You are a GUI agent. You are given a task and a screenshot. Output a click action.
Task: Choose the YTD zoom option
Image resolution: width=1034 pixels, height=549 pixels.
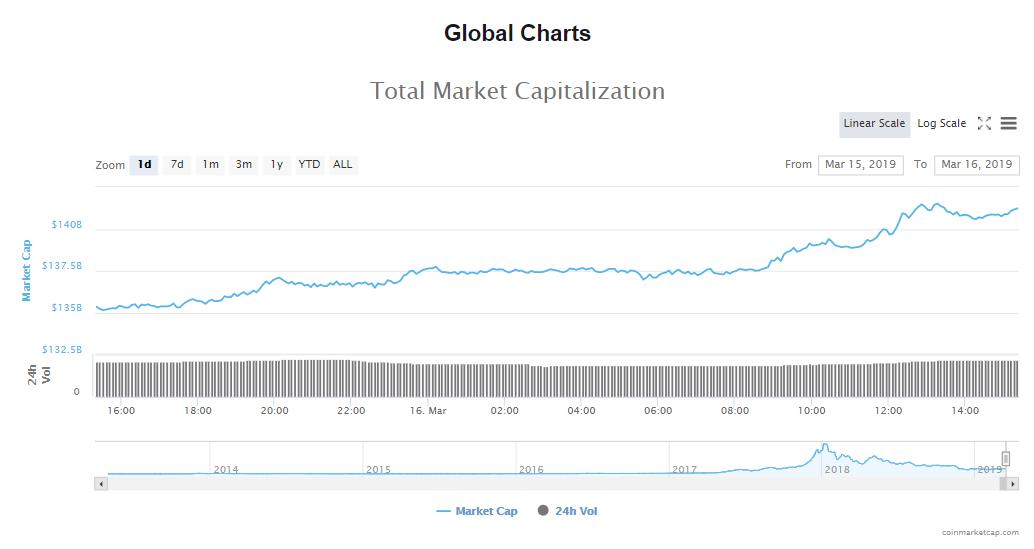pyautogui.click(x=309, y=165)
